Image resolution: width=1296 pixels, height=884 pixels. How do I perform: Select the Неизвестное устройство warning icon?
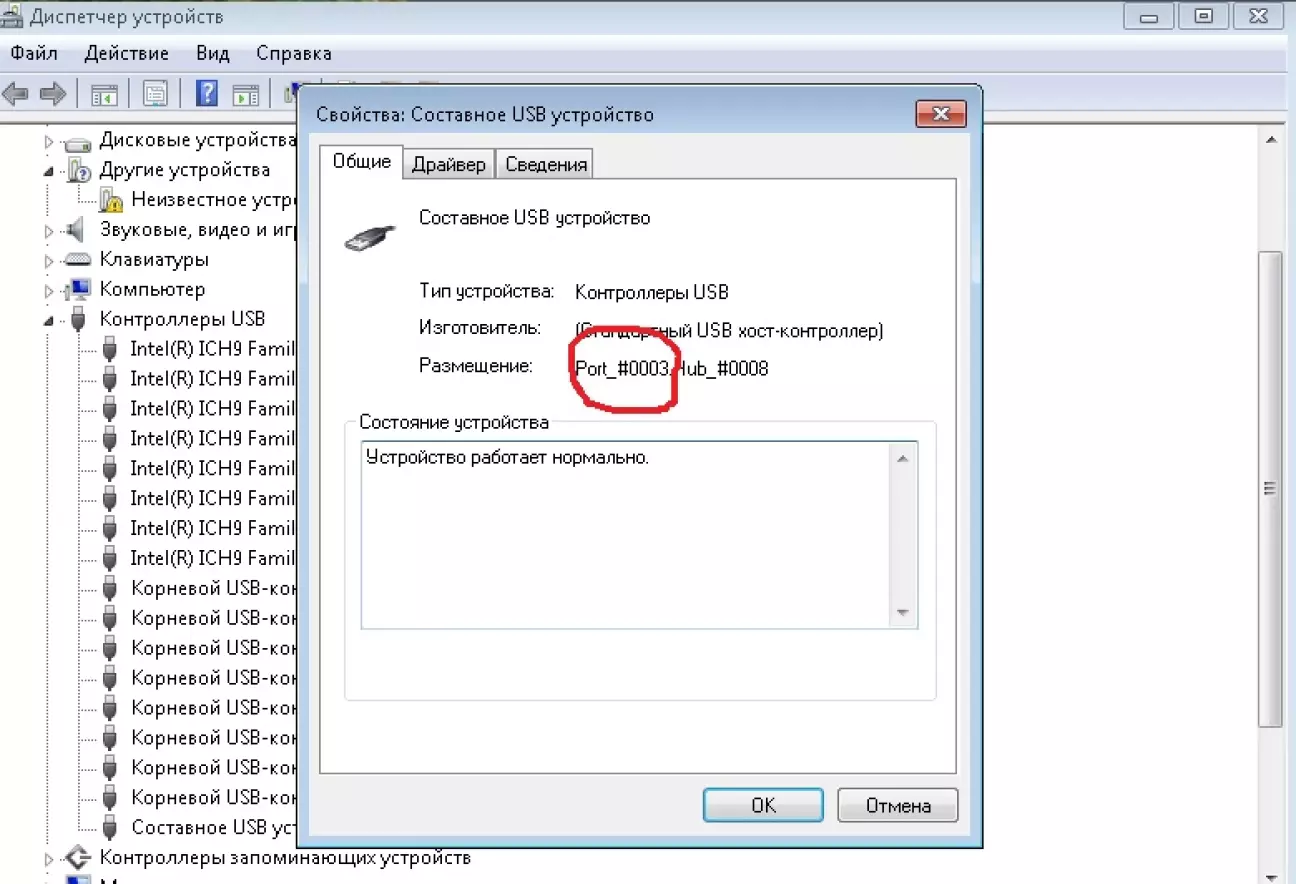pyautogui.click(x=112, y=200)
